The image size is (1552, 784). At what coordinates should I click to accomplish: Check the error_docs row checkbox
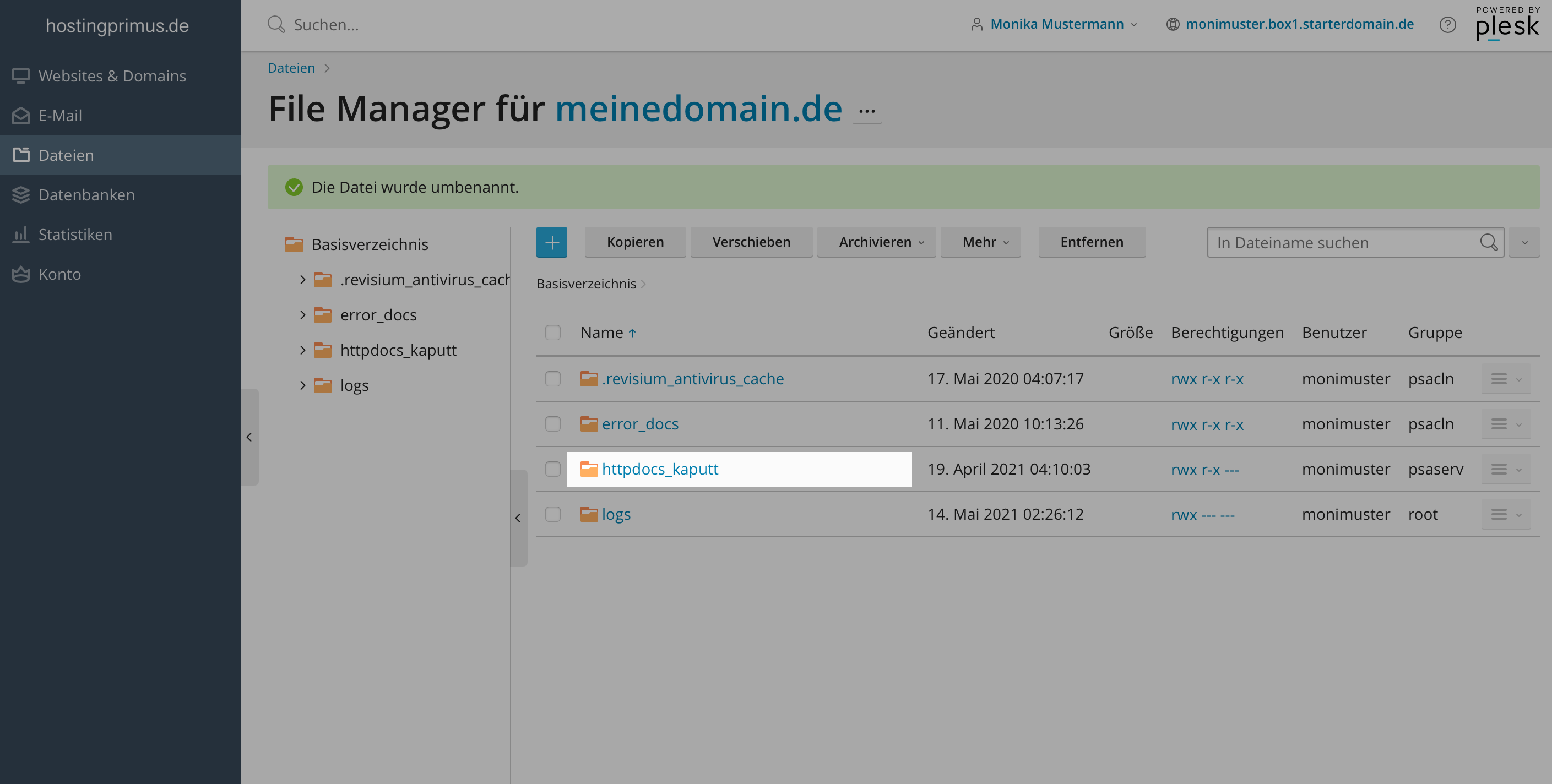pyautogui.click(x=552, y=424)
